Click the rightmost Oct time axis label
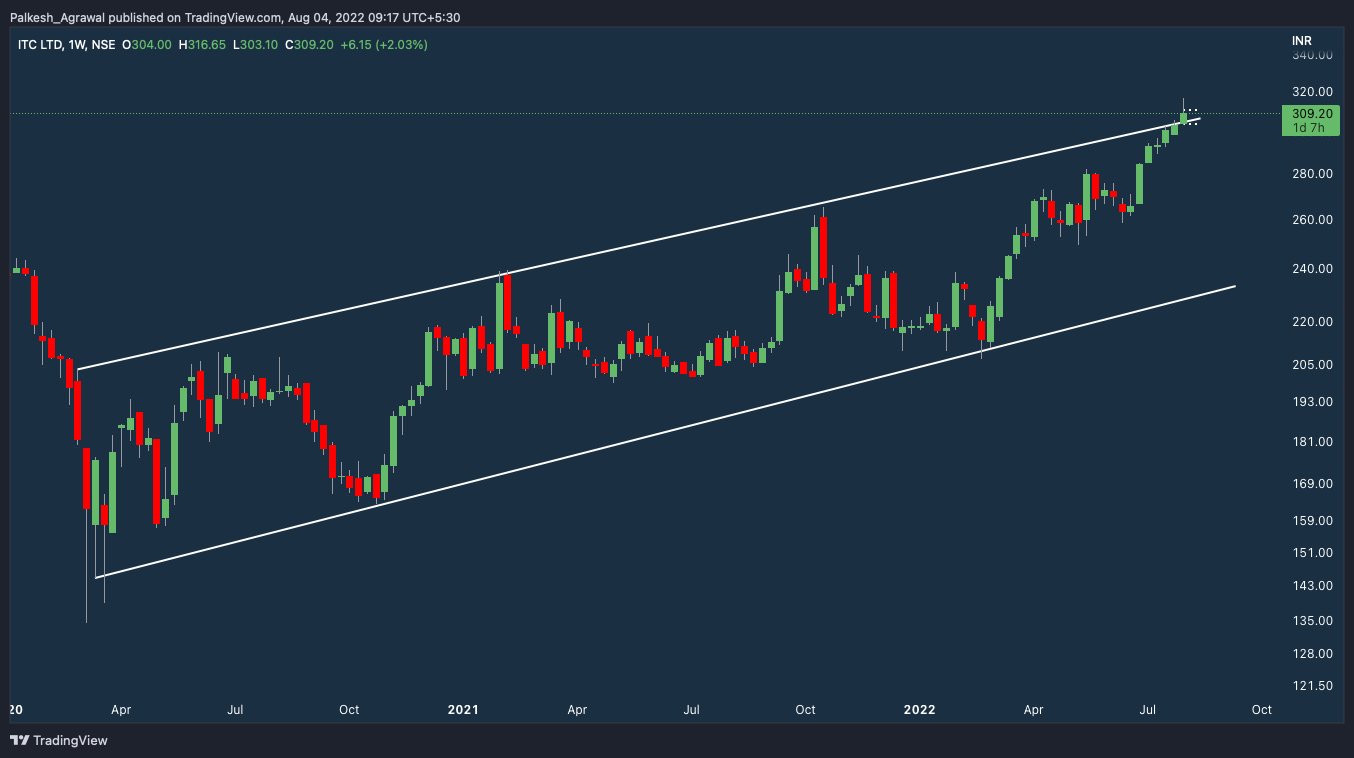This screenshot has width=1354, height=758. click(x=1262, y=710)
